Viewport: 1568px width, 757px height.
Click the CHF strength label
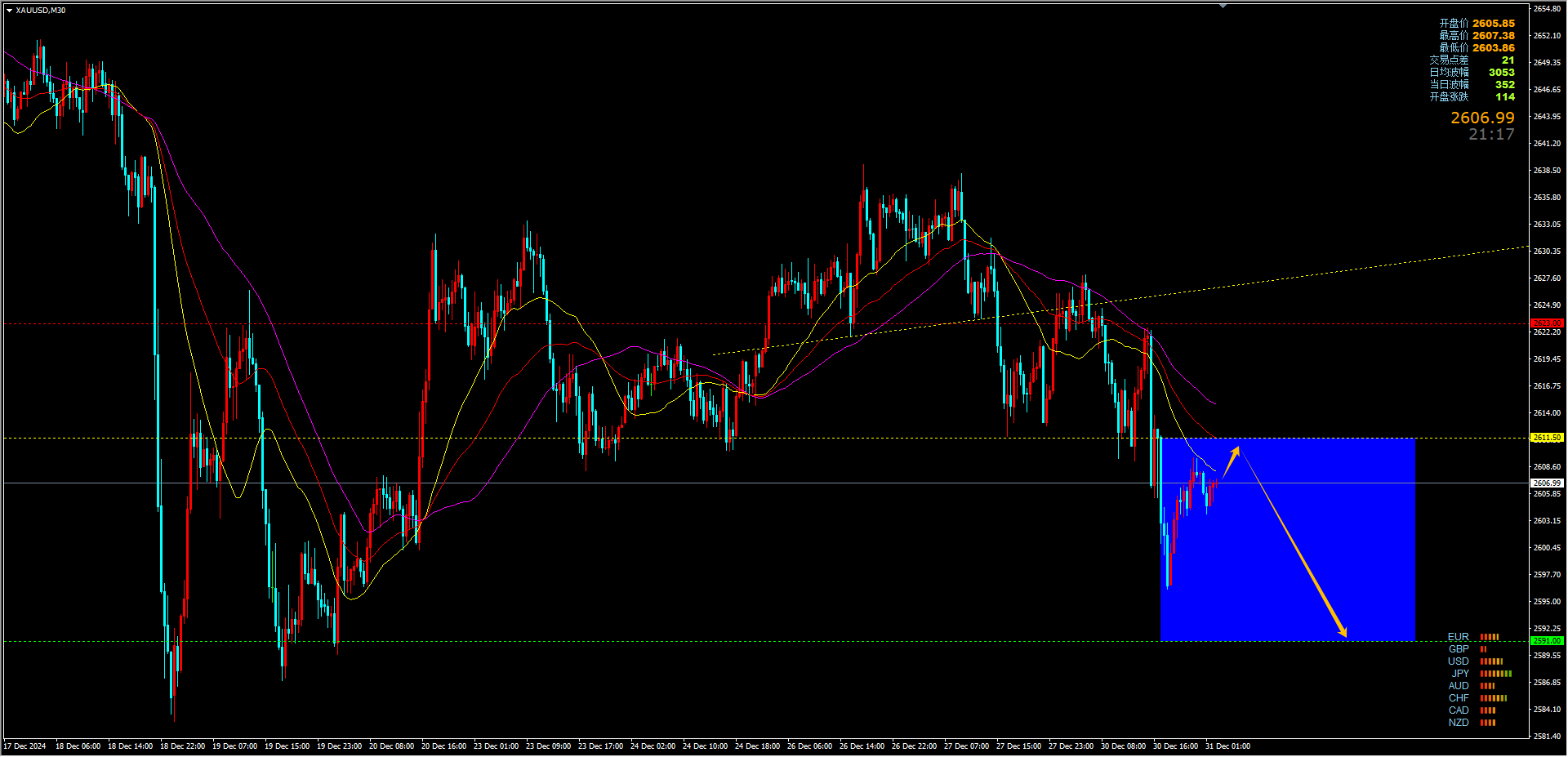click(1459, 698)
